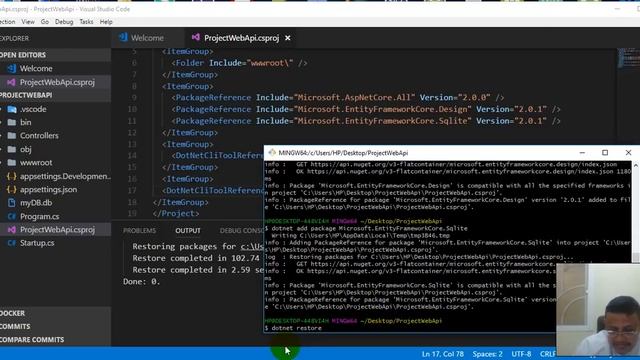Expand the wwwroot folder

(36, 162)
